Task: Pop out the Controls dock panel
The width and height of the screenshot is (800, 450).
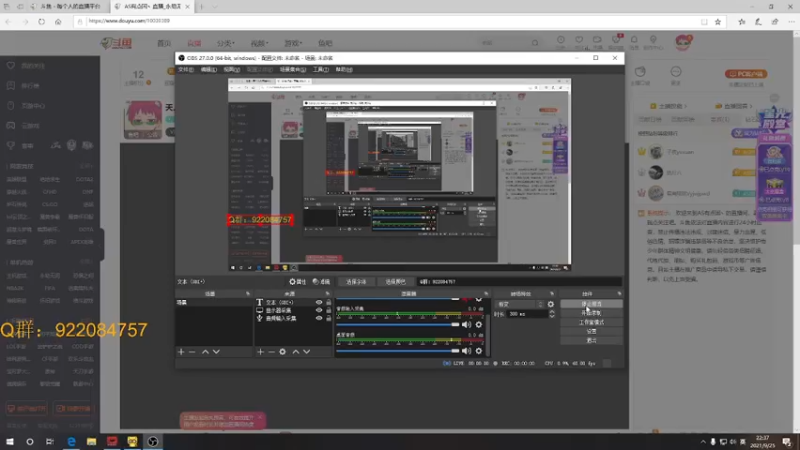Action: 619,294
